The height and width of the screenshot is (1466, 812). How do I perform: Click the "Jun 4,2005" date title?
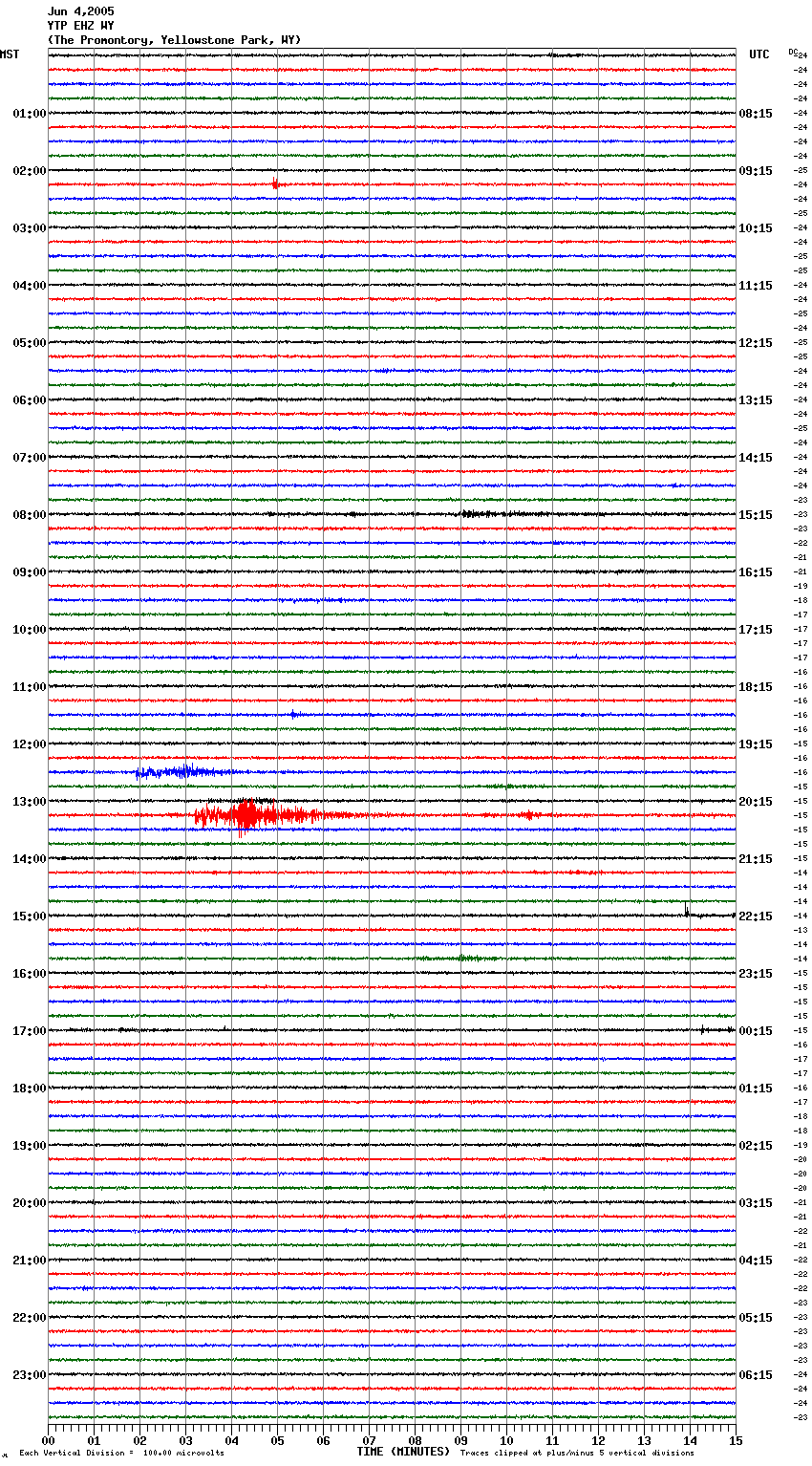click(80, 11)
